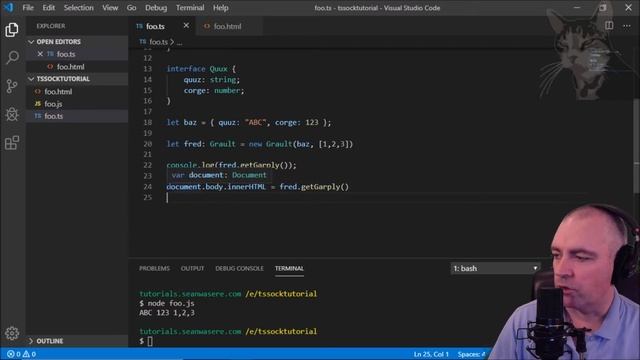This screenshot has width=640, height=360.
Task: Open the Terminal menu
Action: coord(190,8)
